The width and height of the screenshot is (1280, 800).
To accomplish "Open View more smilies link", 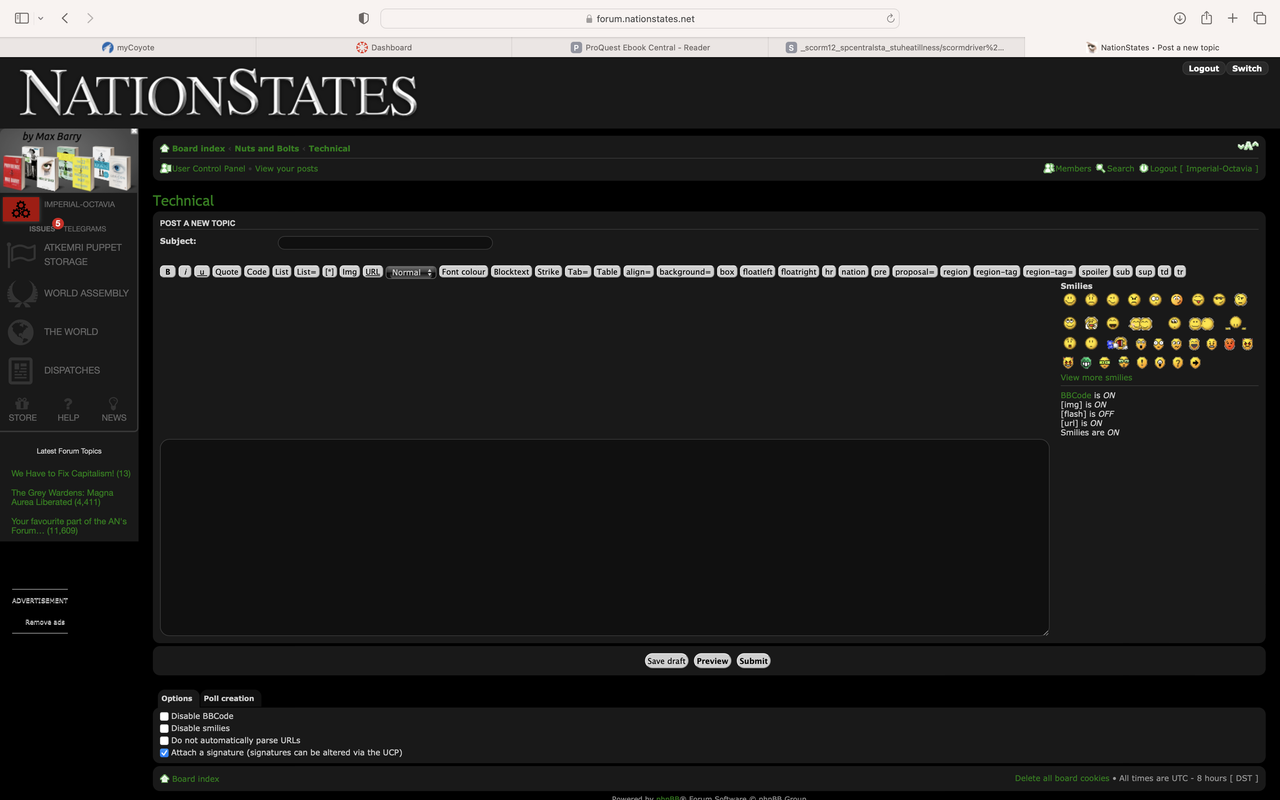I will click(1096, 377).
